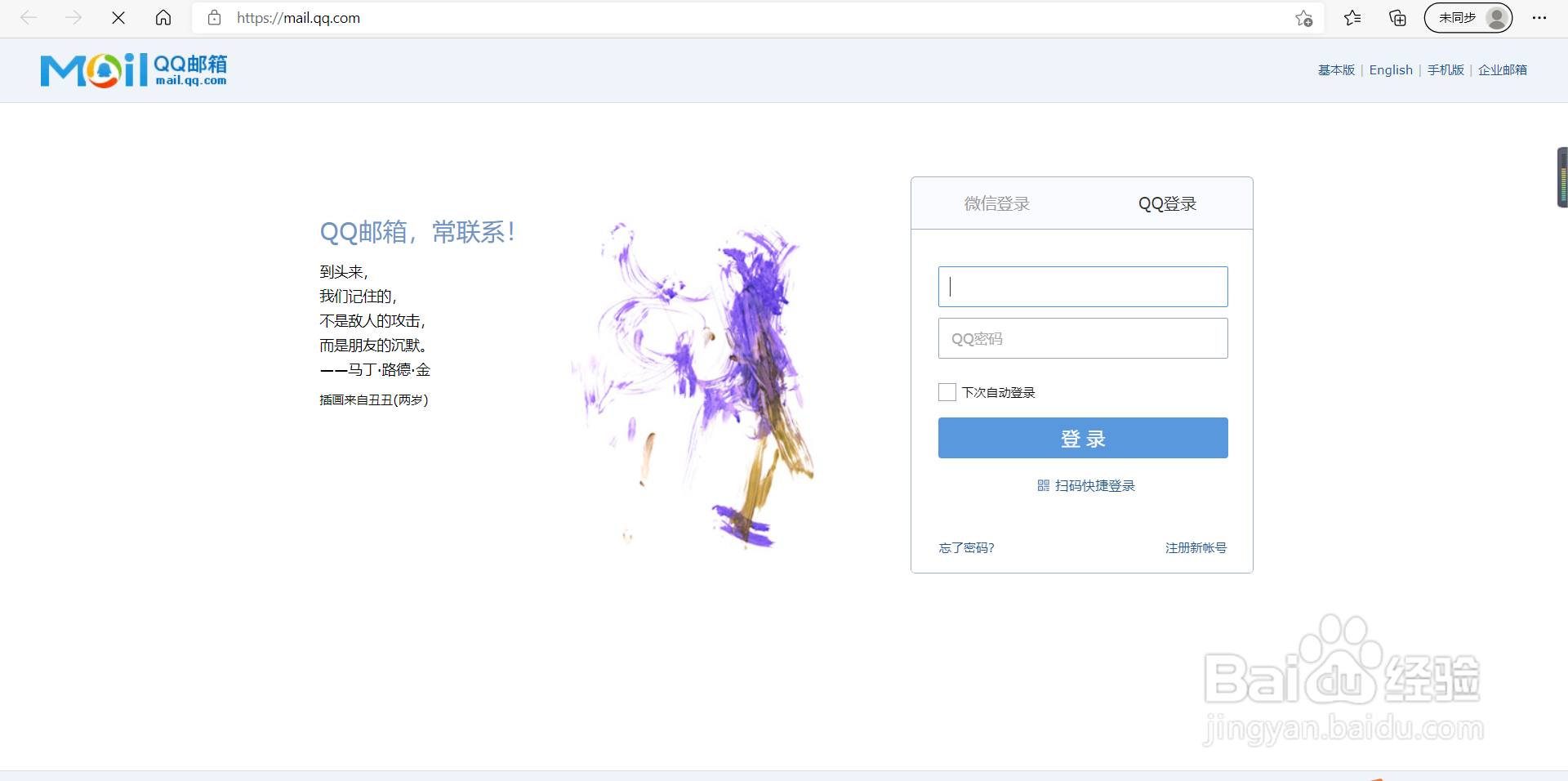Click the browser back arrow

(29, 17)
